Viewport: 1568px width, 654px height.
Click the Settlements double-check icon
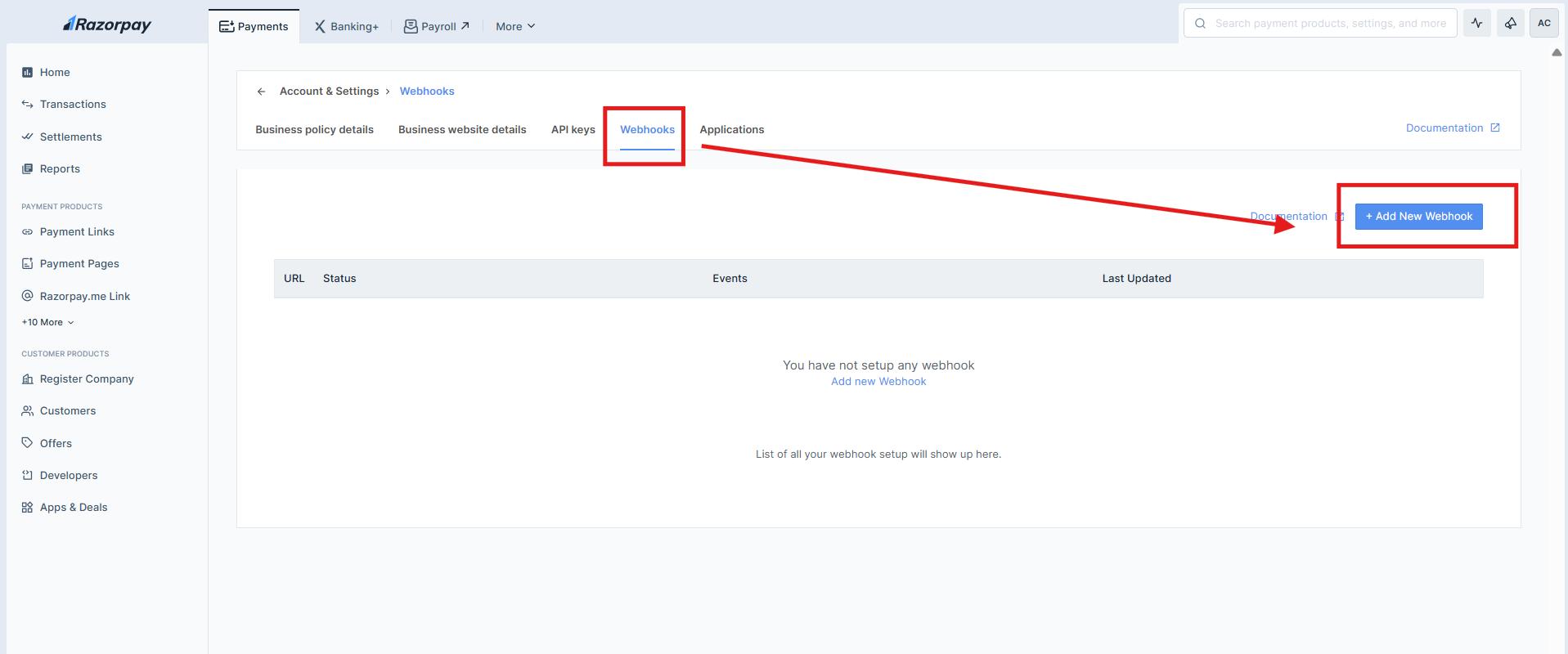pos(27,137)
